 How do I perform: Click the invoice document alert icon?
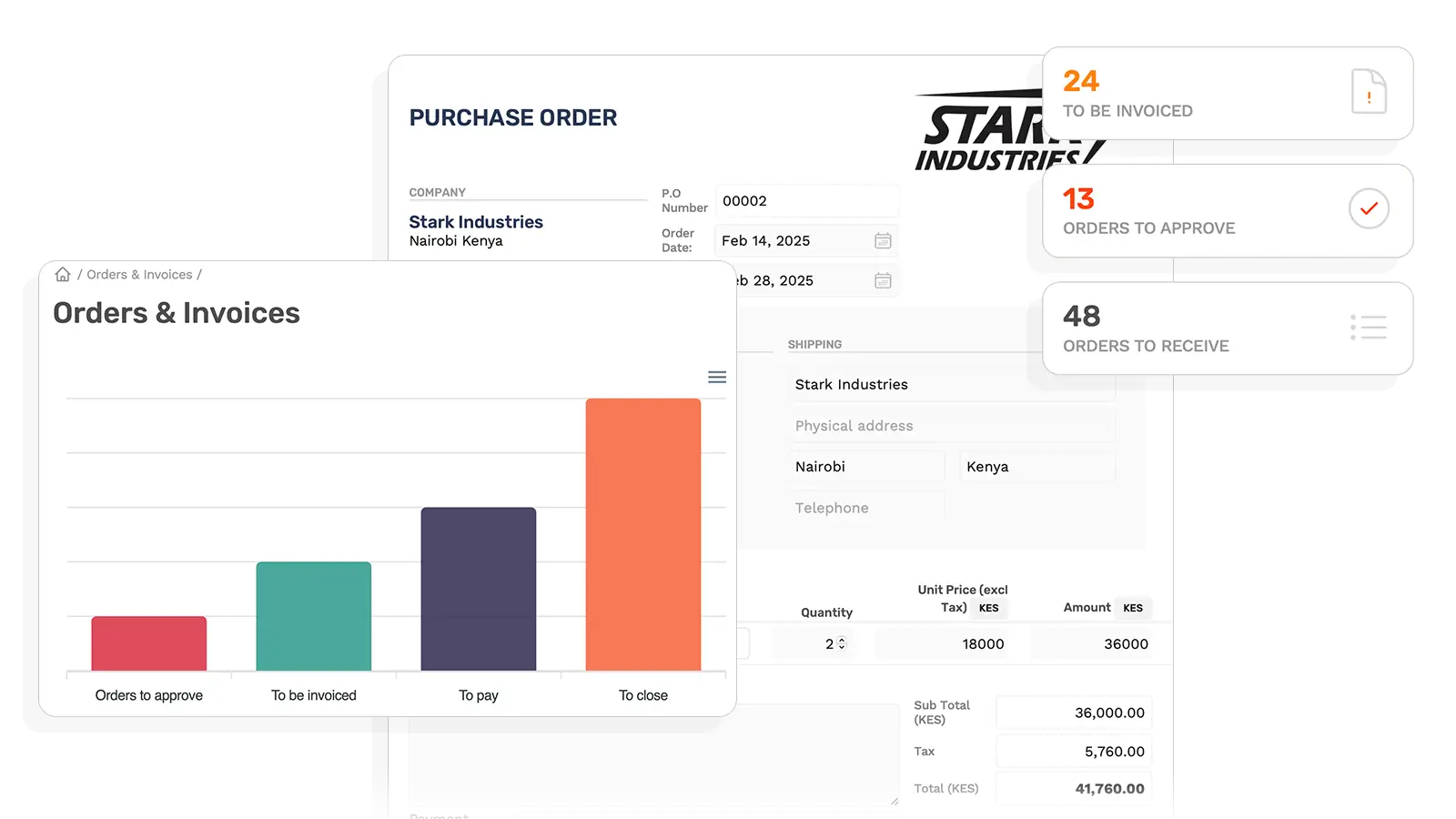pos(1368,92)
